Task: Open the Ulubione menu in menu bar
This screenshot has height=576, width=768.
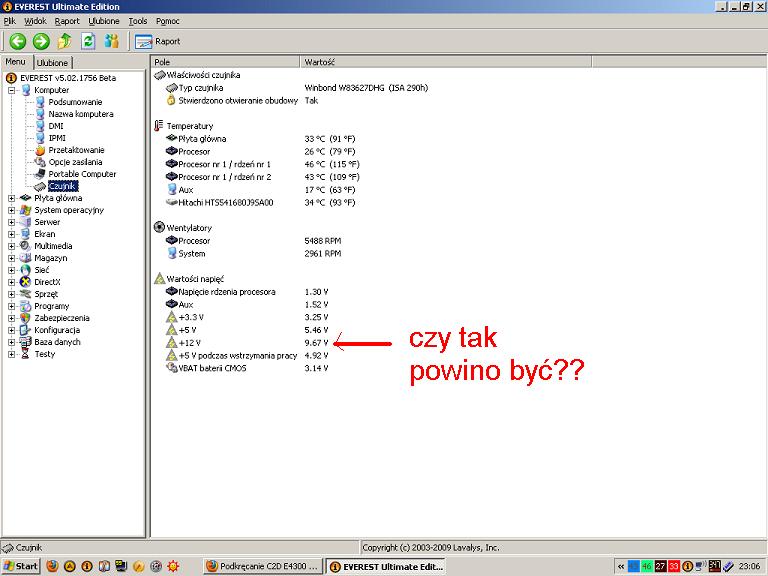Action: pos(104,21)
